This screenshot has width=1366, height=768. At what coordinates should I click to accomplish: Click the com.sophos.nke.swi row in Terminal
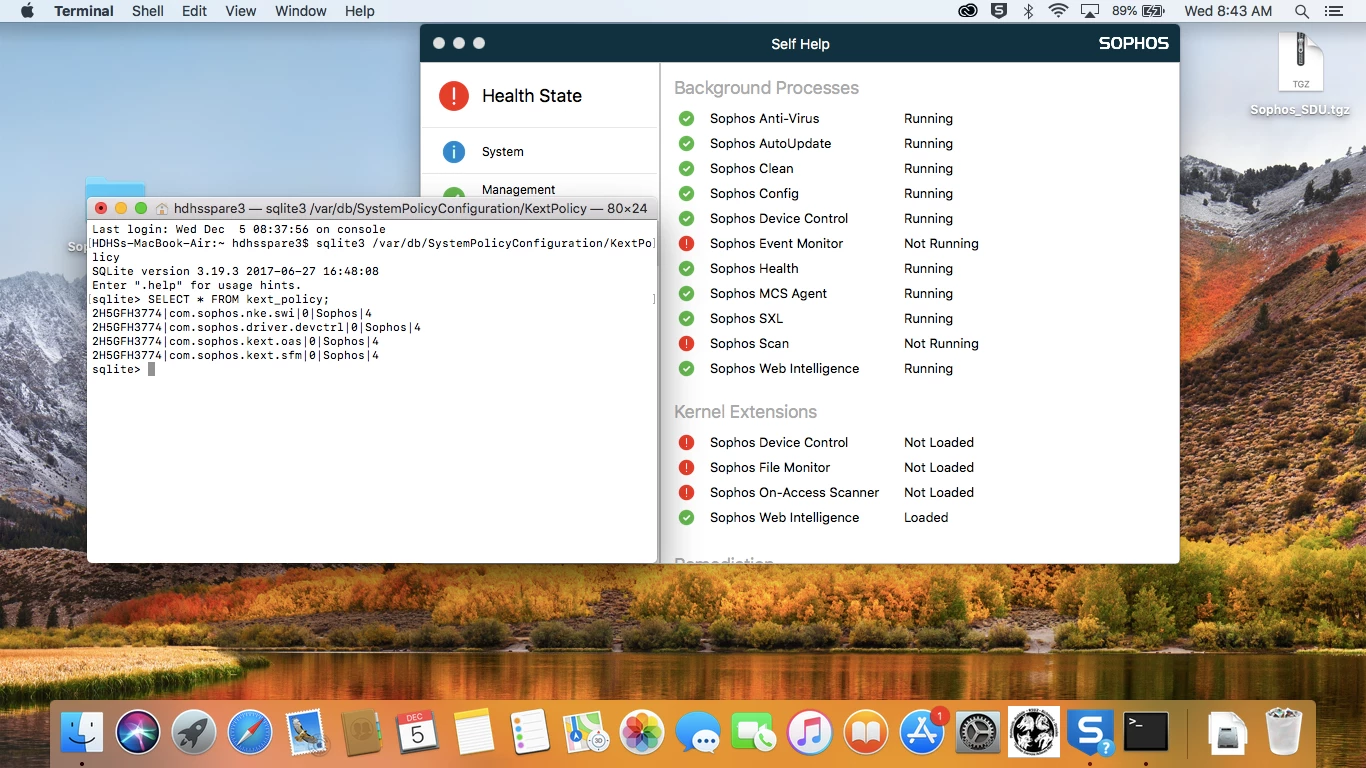point(232,313)
